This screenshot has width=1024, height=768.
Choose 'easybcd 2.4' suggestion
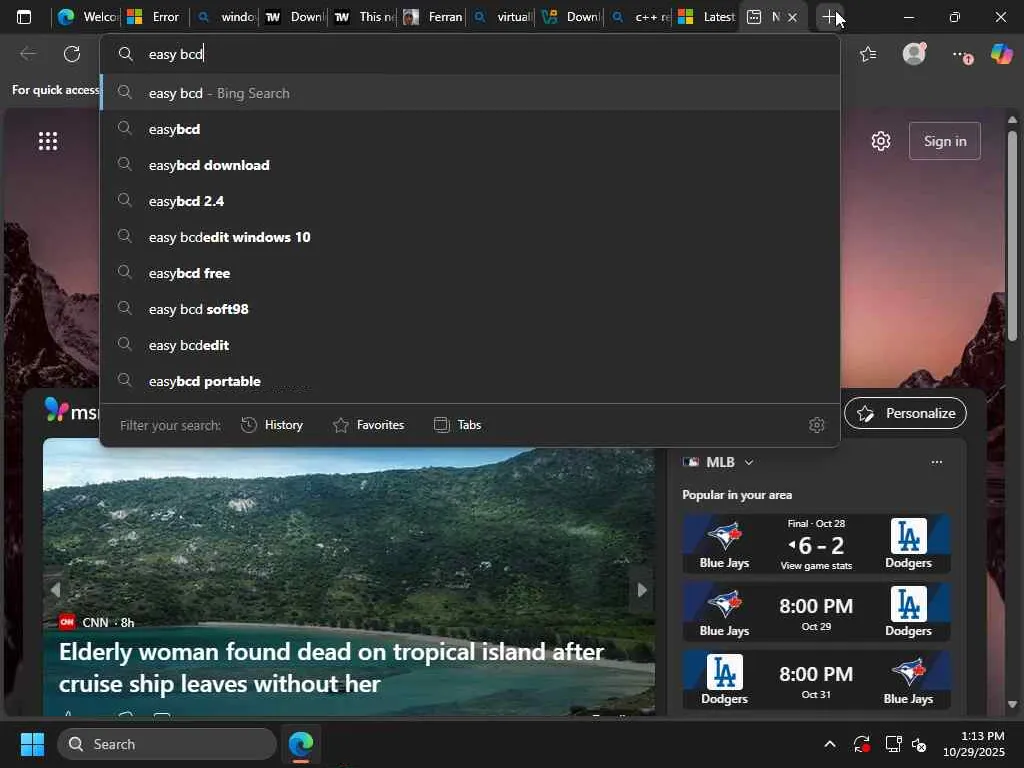click(x=470, y=201)
